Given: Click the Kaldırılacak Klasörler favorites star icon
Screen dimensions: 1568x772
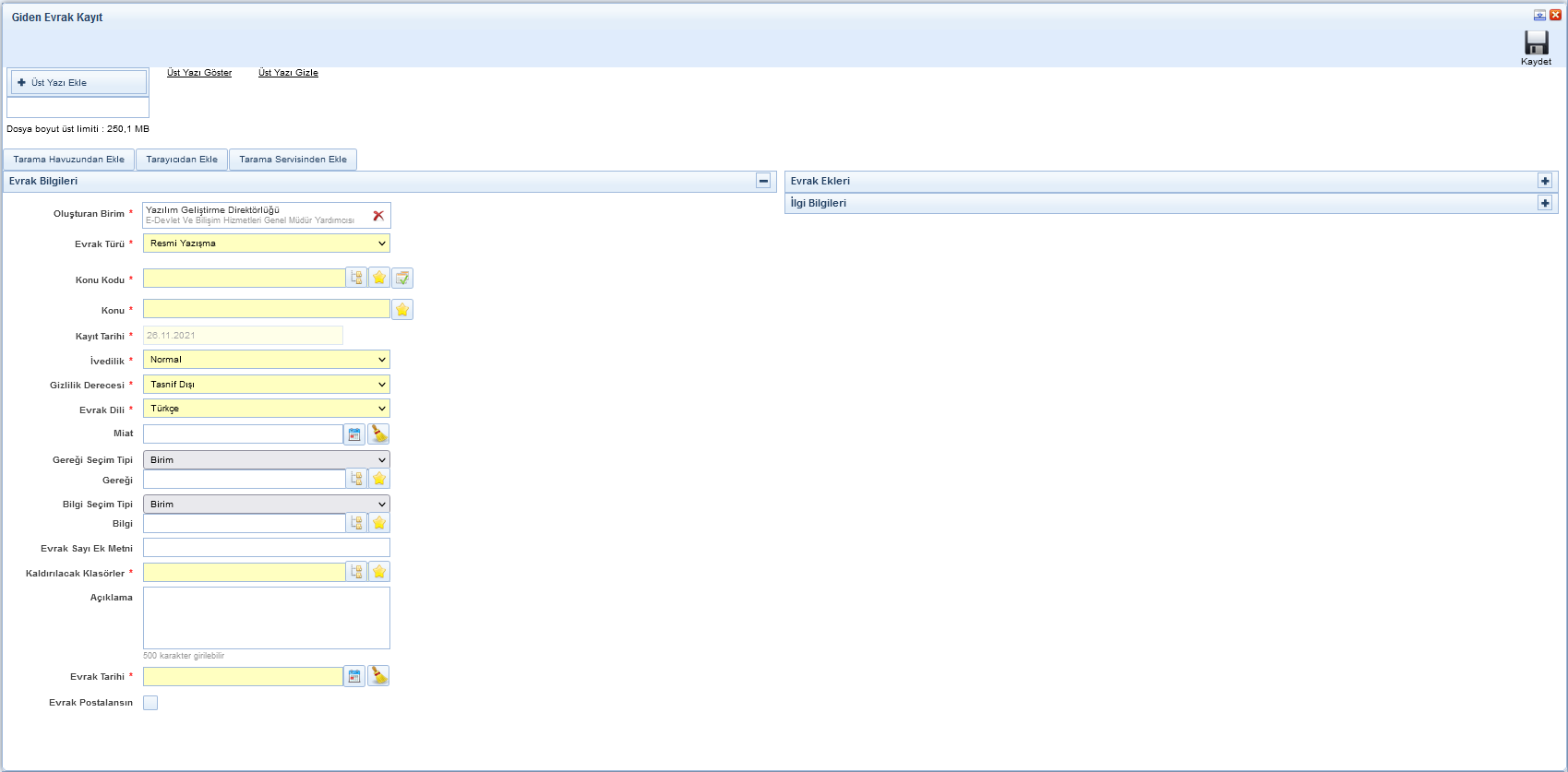Looking at the screenshot, I should pyautogui.click(x=379, y=572).
